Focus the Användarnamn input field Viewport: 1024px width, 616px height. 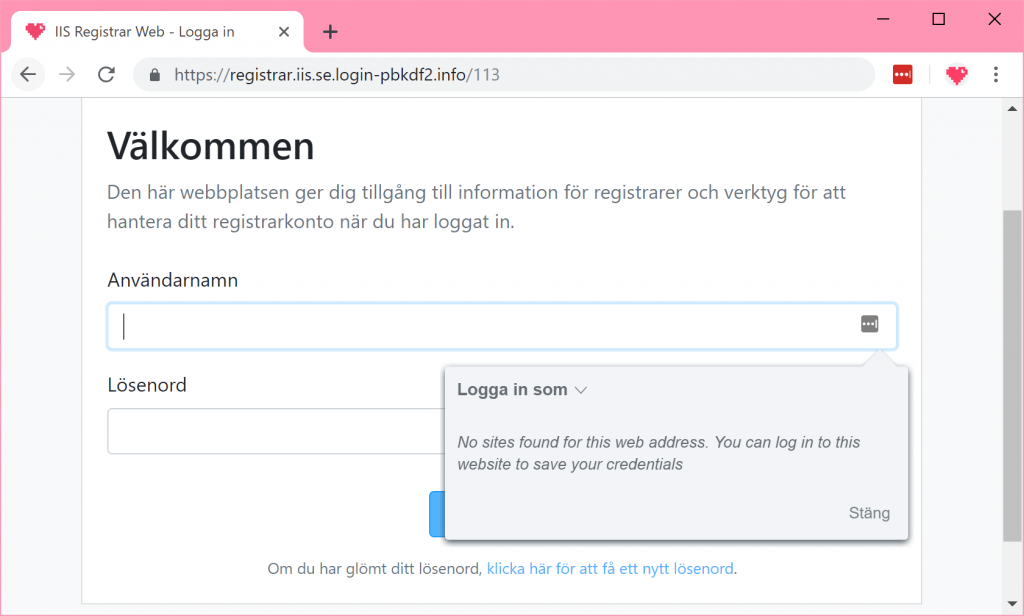[x=502, y=326]
